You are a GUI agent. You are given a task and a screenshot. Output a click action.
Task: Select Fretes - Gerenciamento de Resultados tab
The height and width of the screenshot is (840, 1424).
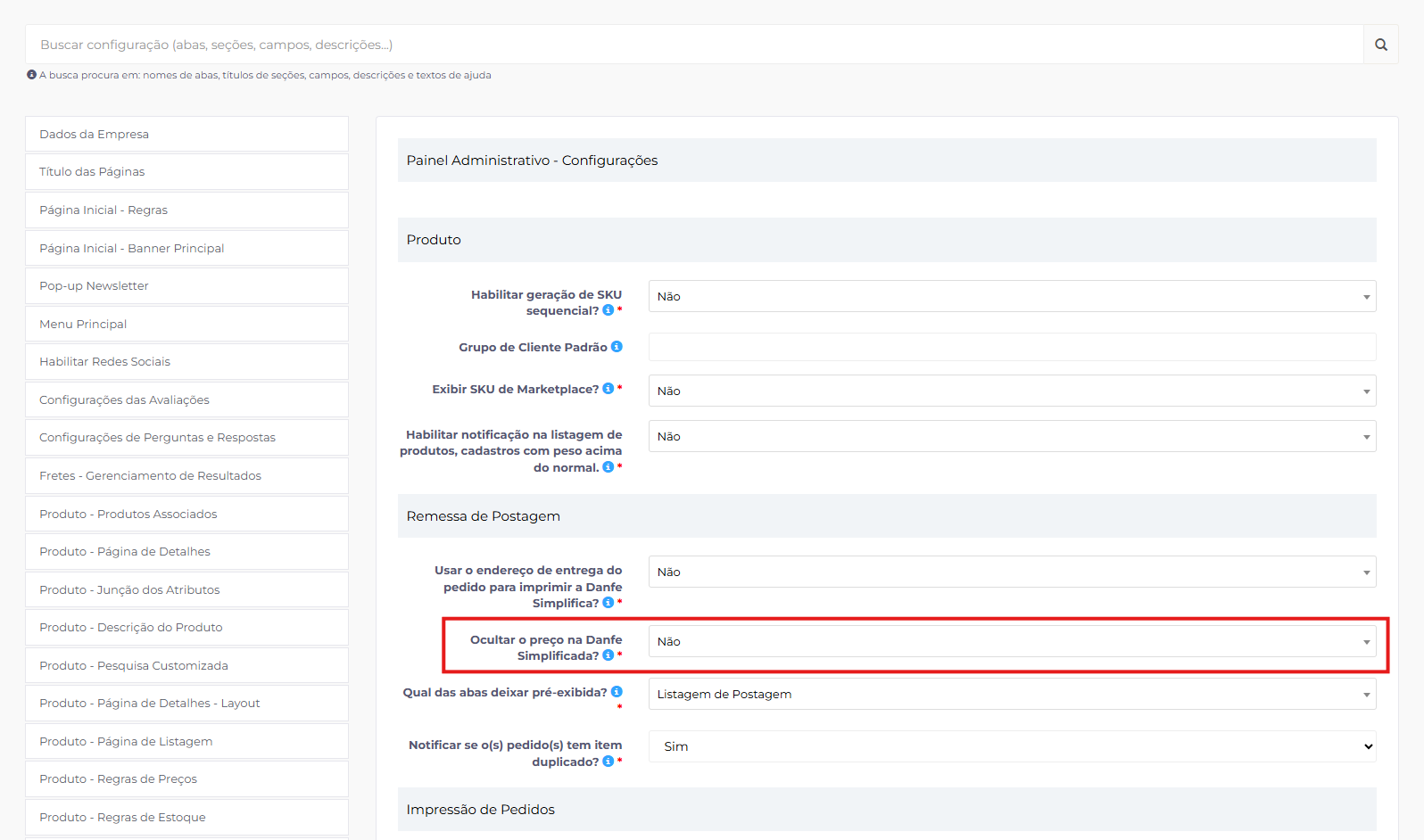[186, 476]
